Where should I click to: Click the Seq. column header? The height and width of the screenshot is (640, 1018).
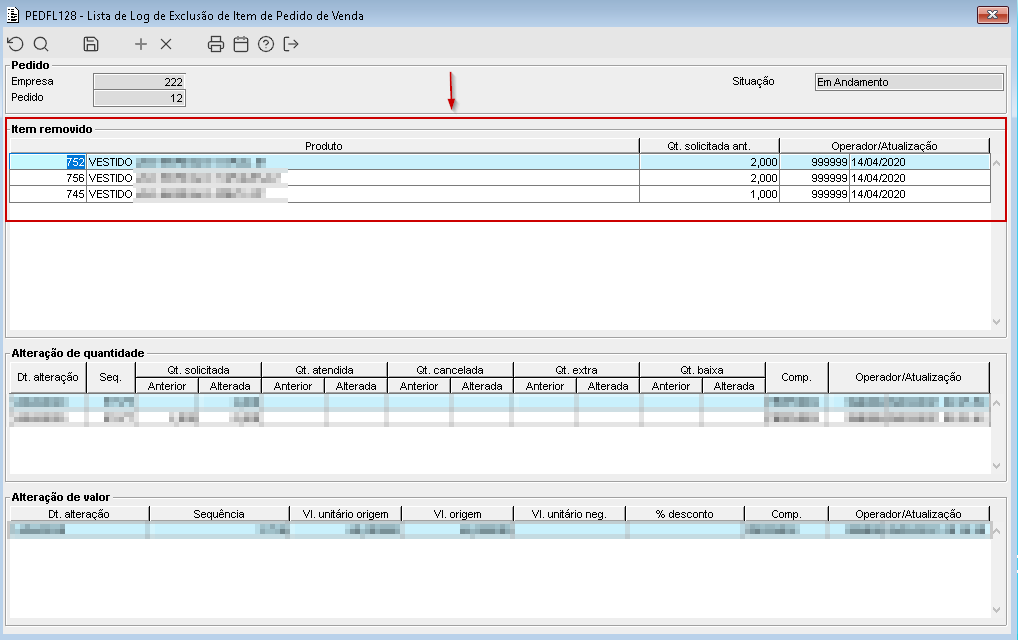tap(110, 377)
